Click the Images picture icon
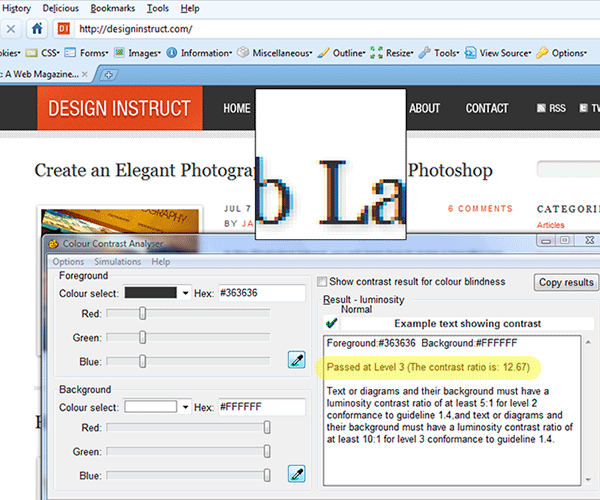The height and width of the screenshot is (500, 600). coord(119,52)
